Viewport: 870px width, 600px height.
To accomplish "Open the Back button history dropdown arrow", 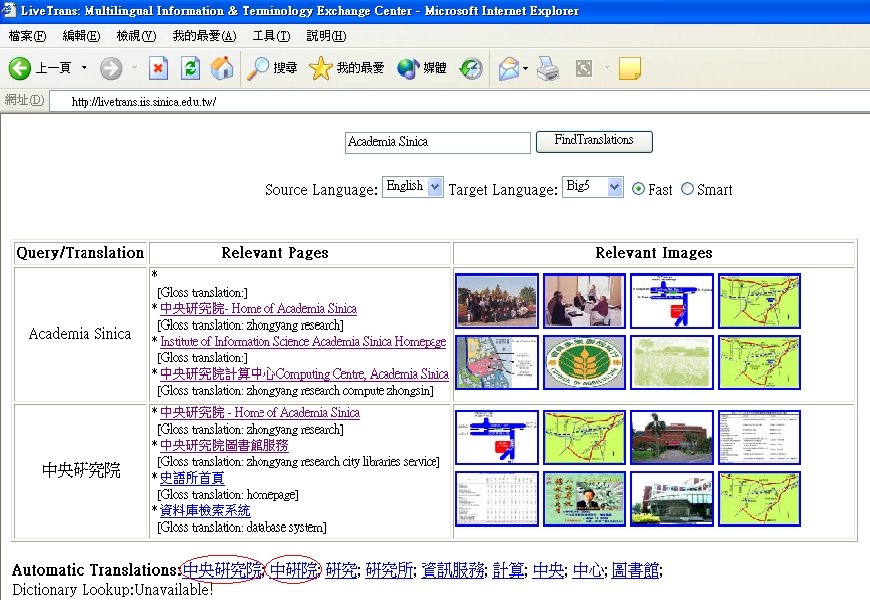I will click(84, 68).
